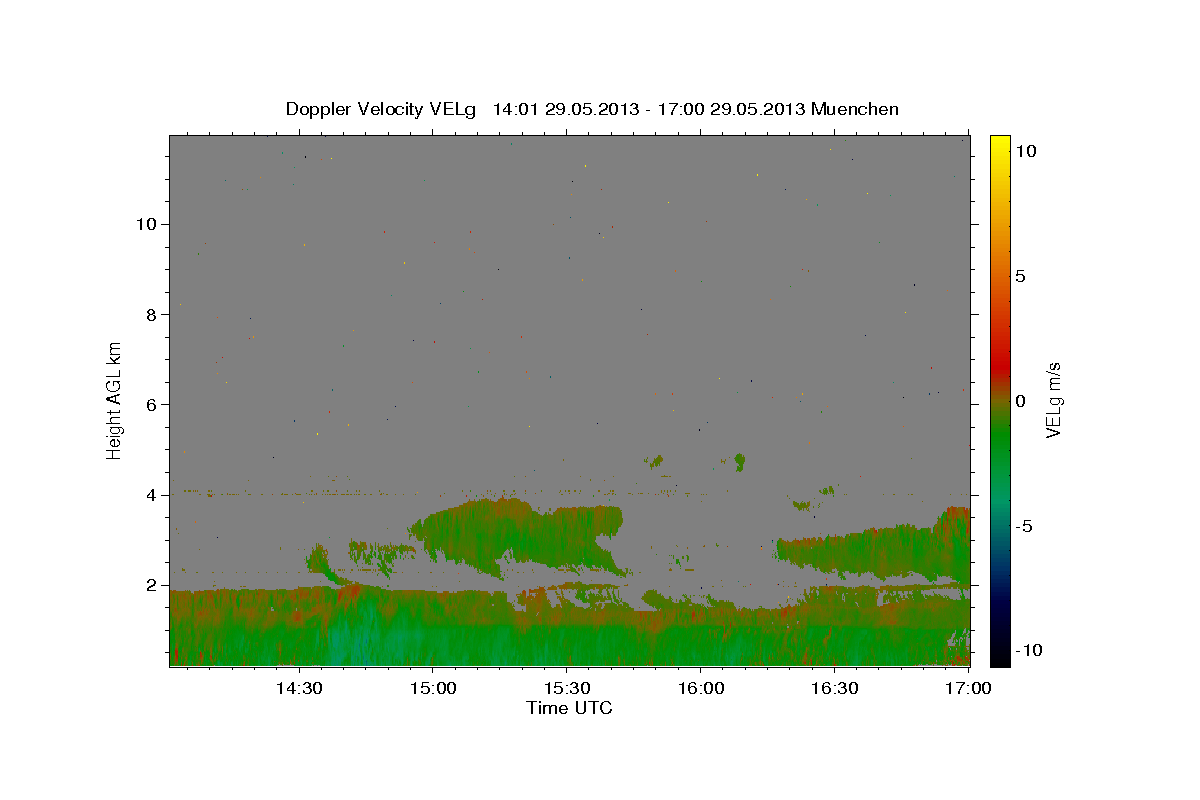Click the 15:30 time tick label
The width and height of the screenshot is (1200, 800).
pos(566,688)
